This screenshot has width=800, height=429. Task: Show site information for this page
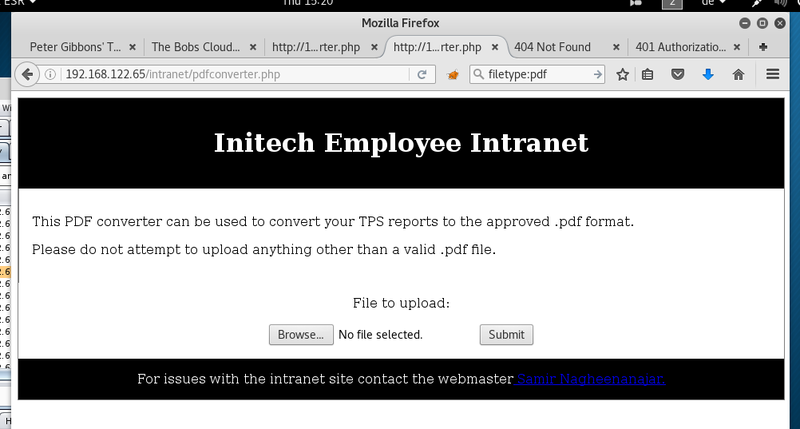coord(51,74)
